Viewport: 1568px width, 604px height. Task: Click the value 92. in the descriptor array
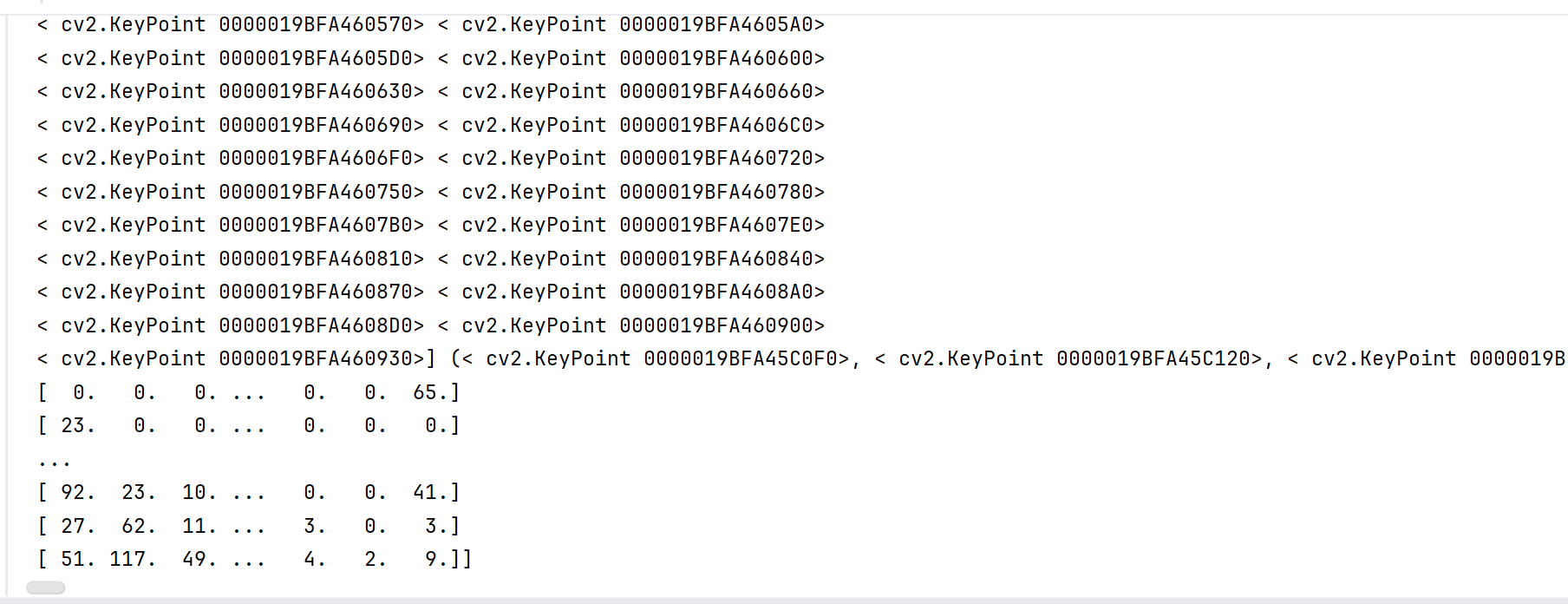click(78, 493)
